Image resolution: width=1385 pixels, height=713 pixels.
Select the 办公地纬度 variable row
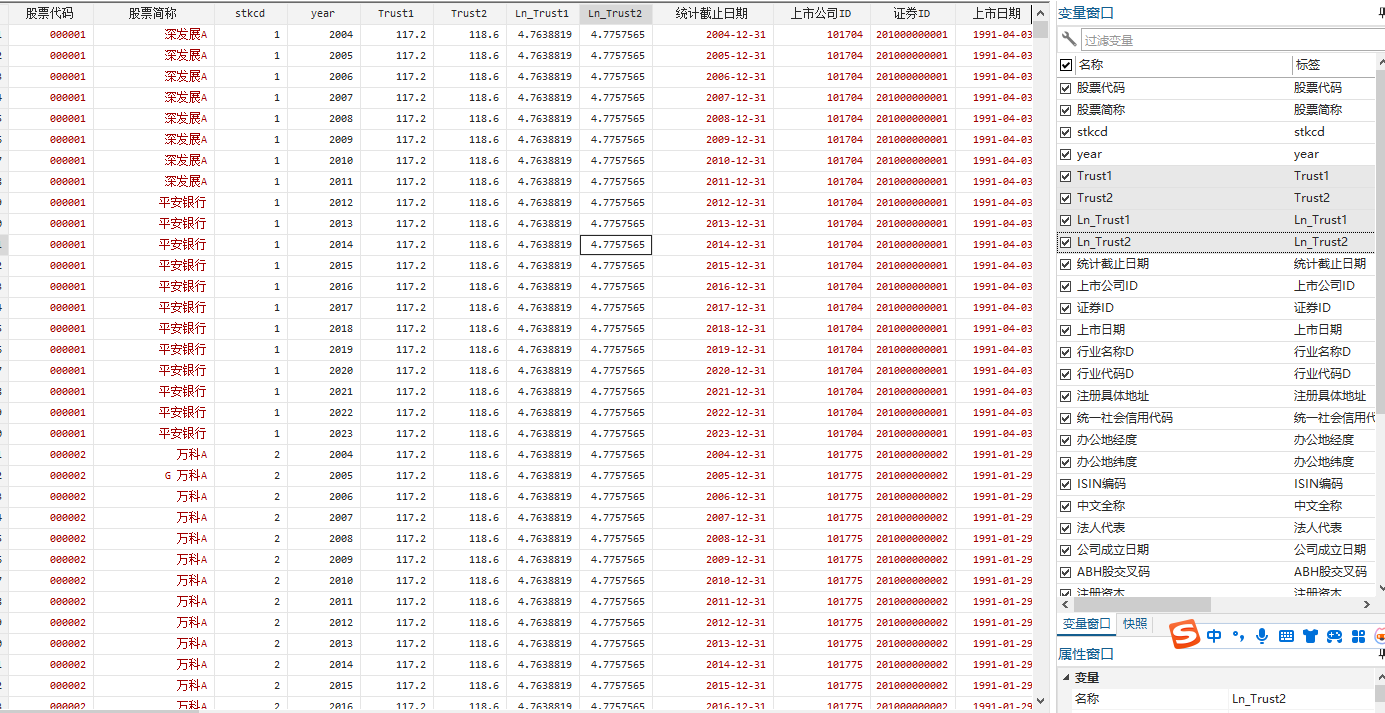pos(1216,462)
